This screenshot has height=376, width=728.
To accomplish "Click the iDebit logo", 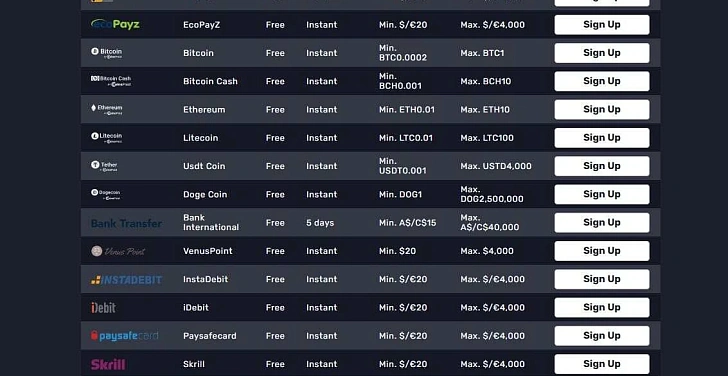I will [103, 307].
